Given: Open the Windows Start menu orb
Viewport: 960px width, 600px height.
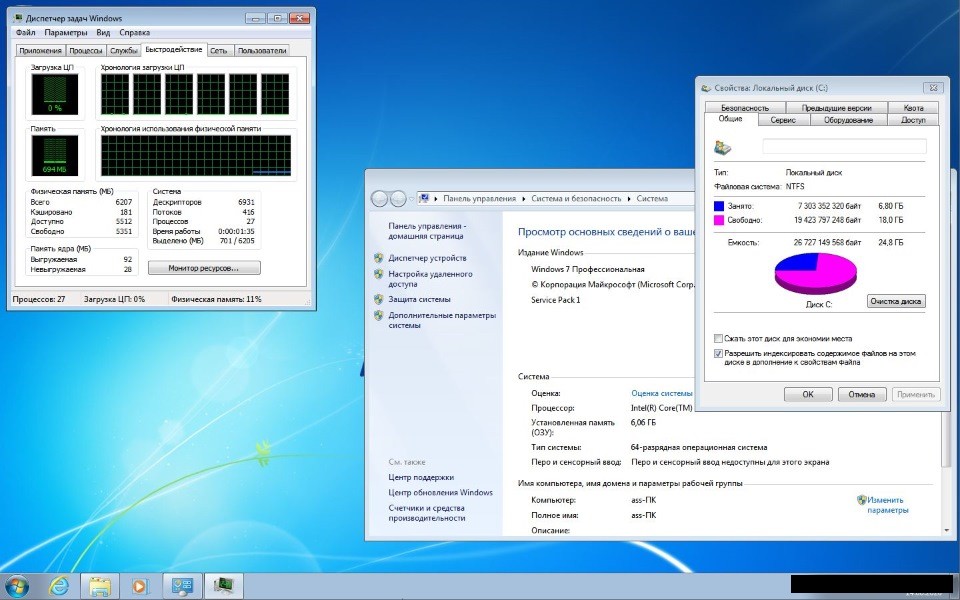Looking at the screenshot, I should tap(17, 586).
